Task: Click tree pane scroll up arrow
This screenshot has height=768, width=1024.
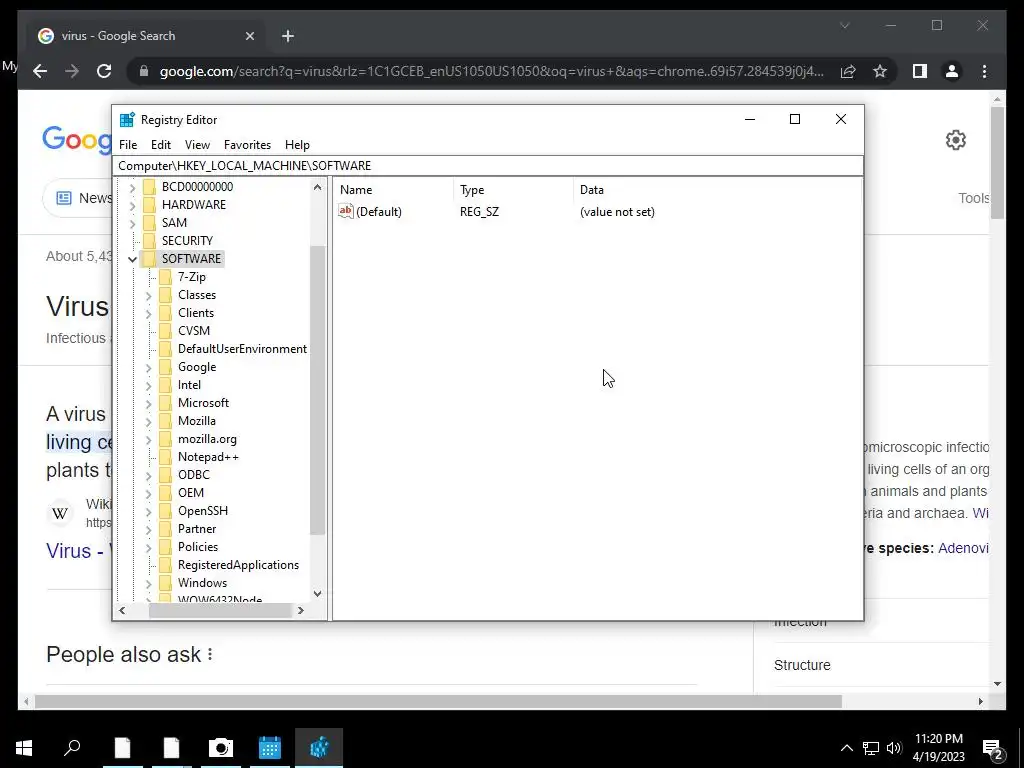Action: click(317, 187)
